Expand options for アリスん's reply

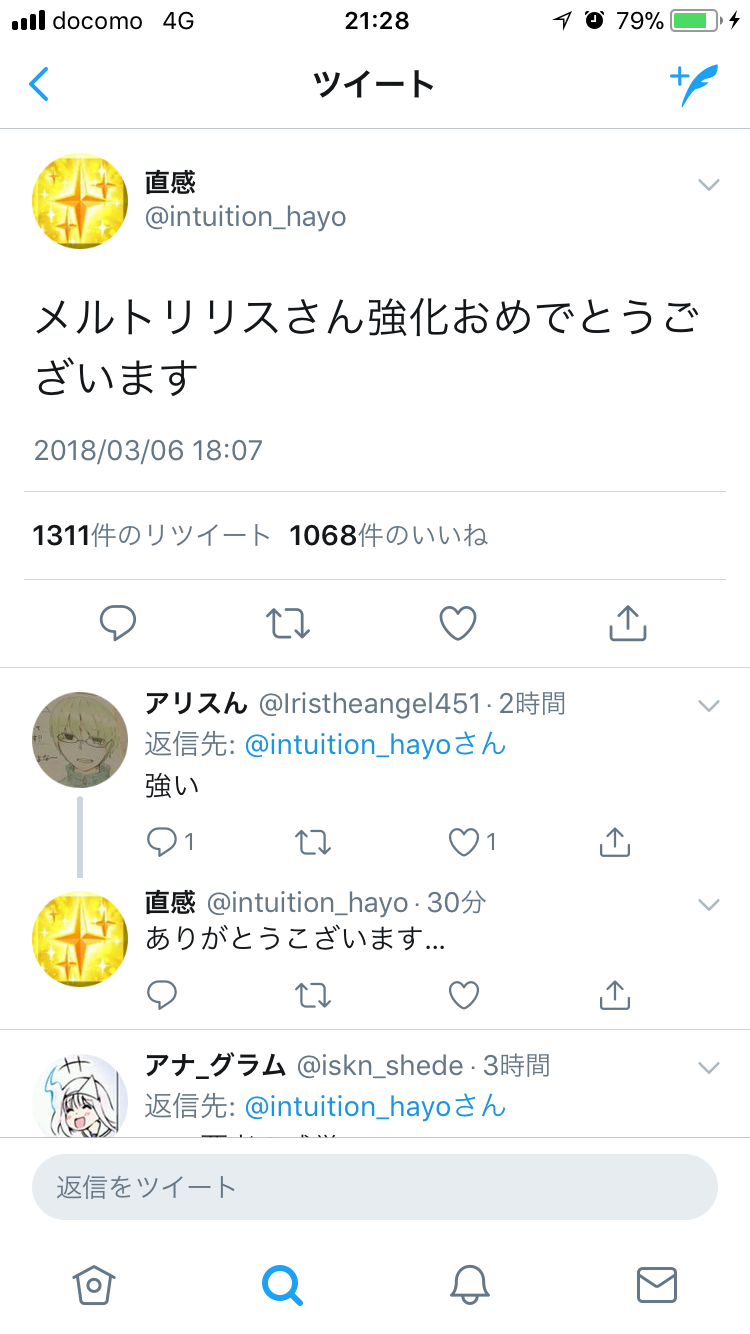pos(709,706)
